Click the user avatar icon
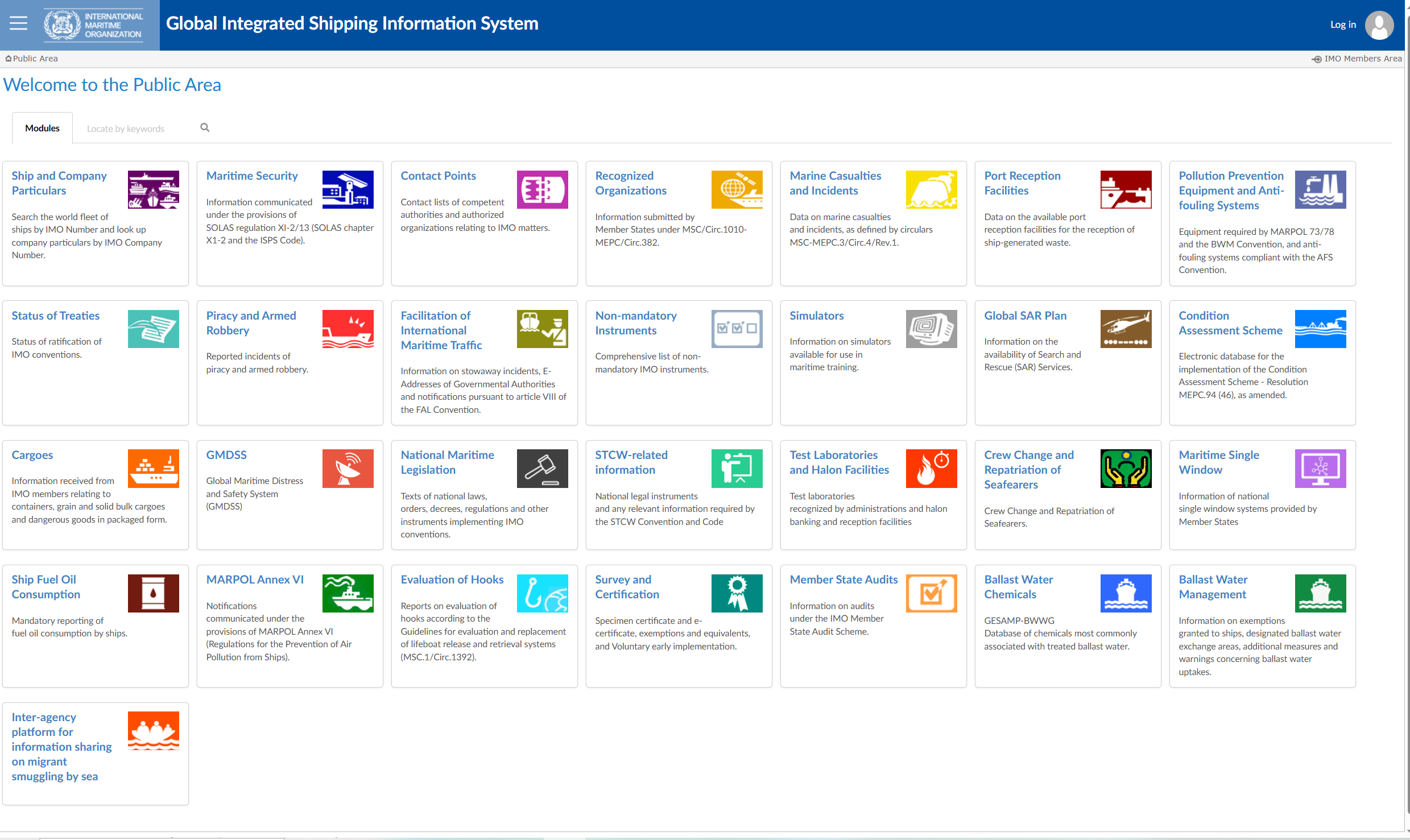 click(1379, 25)
